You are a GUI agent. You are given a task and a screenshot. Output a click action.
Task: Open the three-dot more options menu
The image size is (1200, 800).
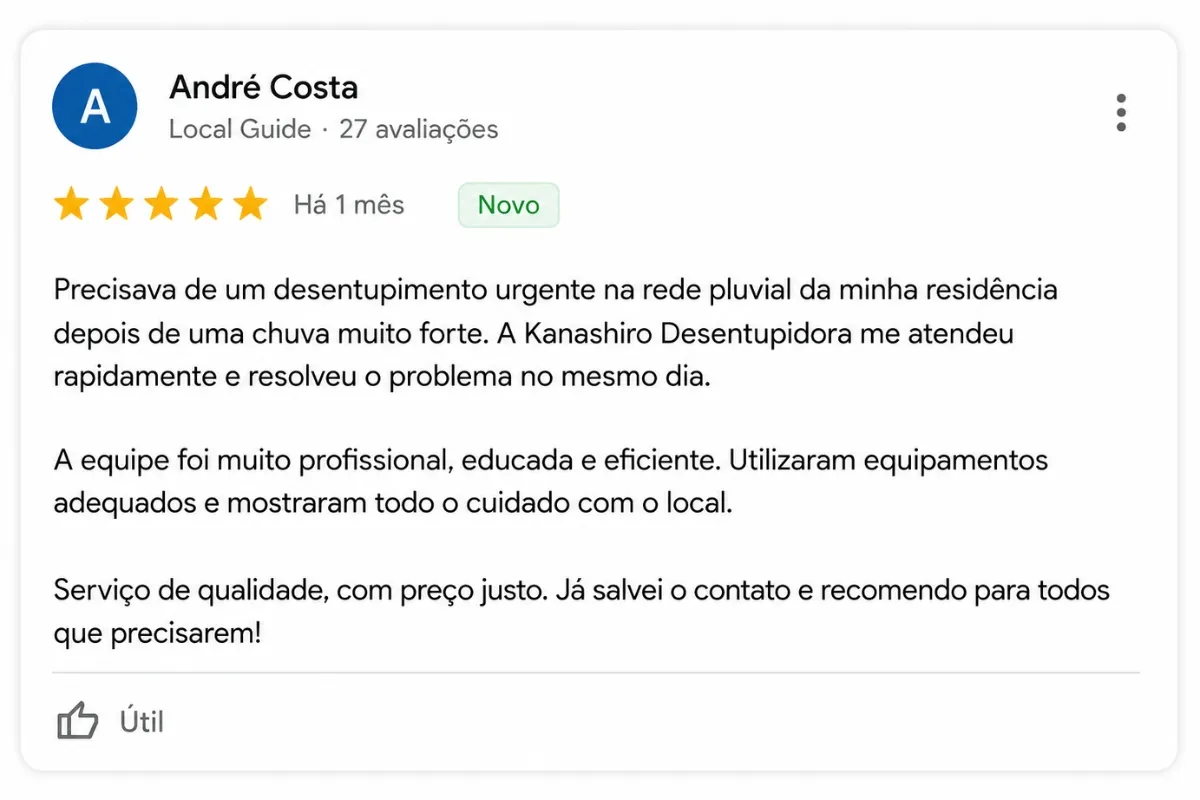point(1121,113)
